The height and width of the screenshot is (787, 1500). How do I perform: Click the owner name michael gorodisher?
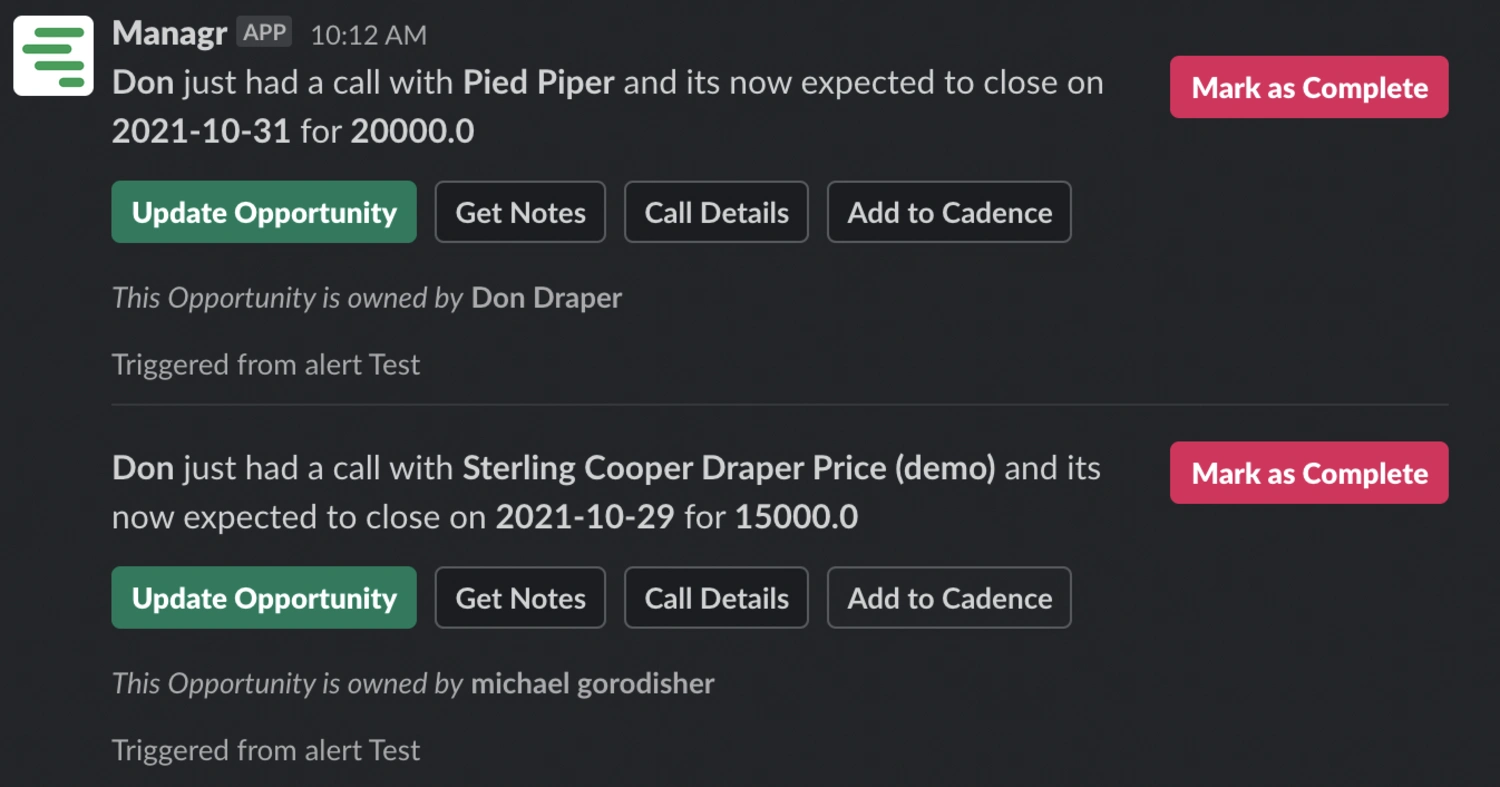pos(592,684)
